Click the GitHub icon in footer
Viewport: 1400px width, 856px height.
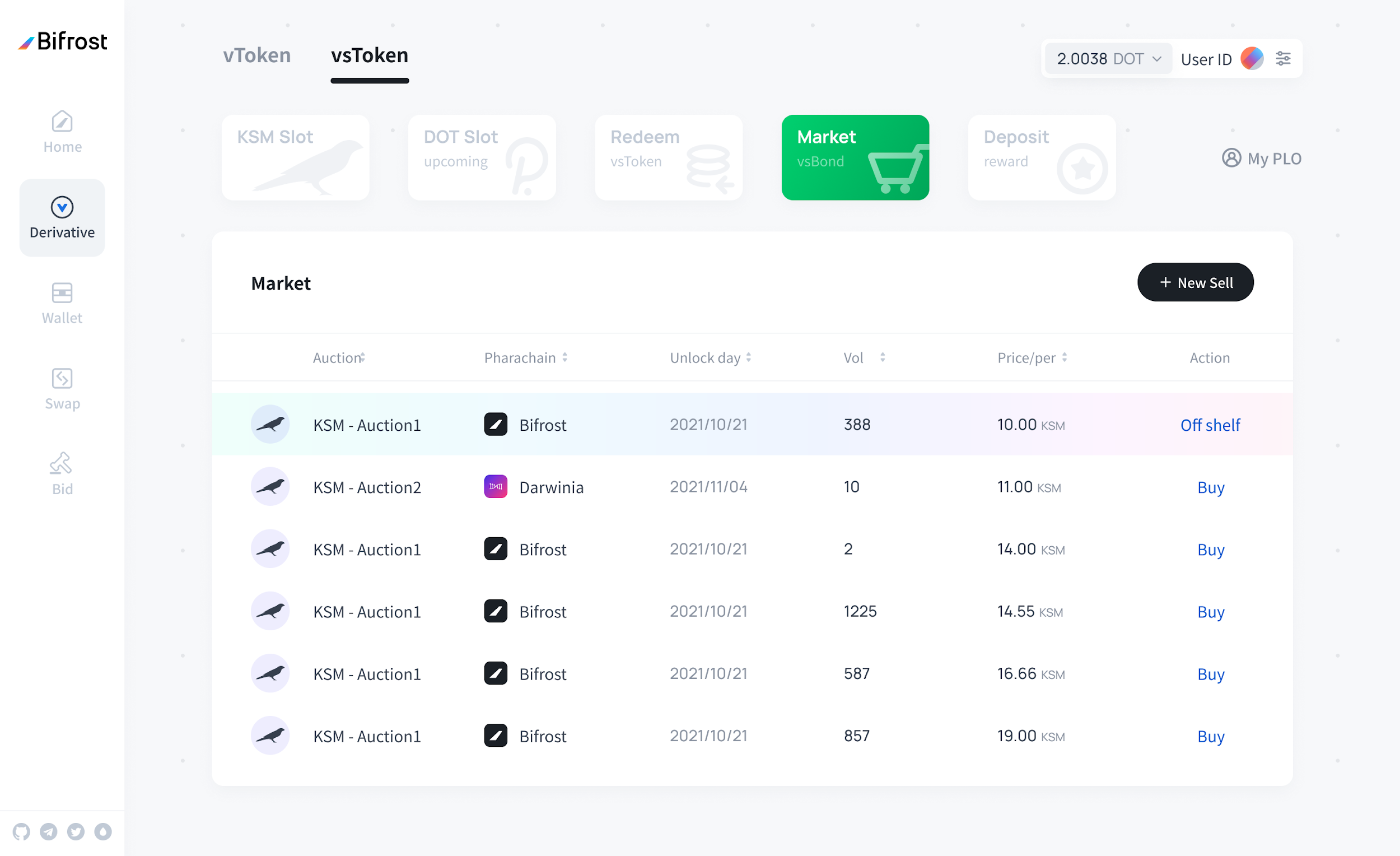point(22,831)
